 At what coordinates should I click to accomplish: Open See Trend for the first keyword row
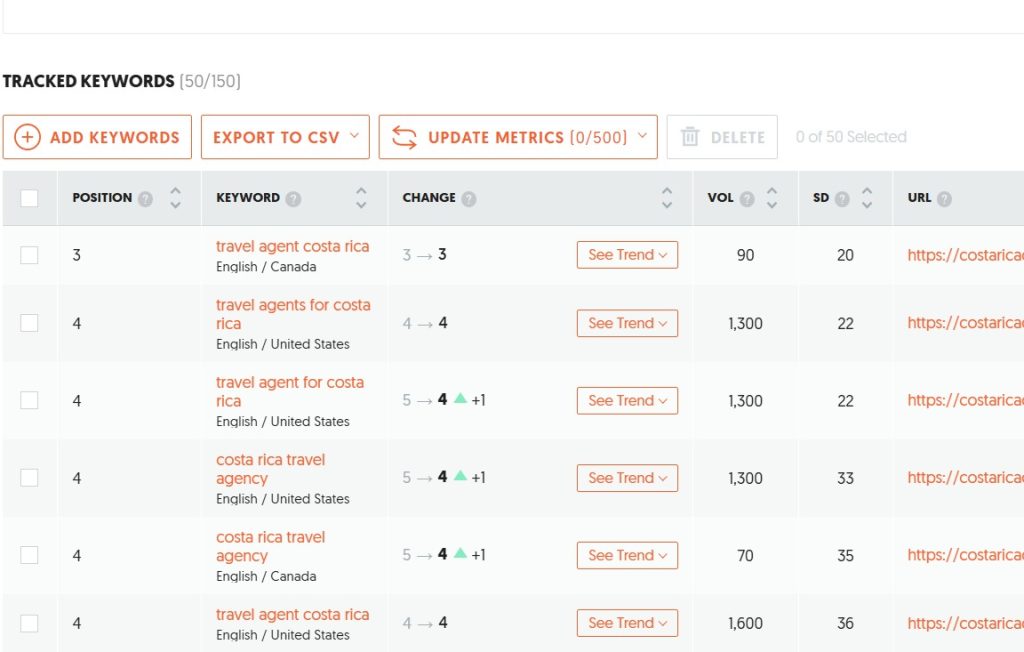pyautogui.click(x=627, y=255)
